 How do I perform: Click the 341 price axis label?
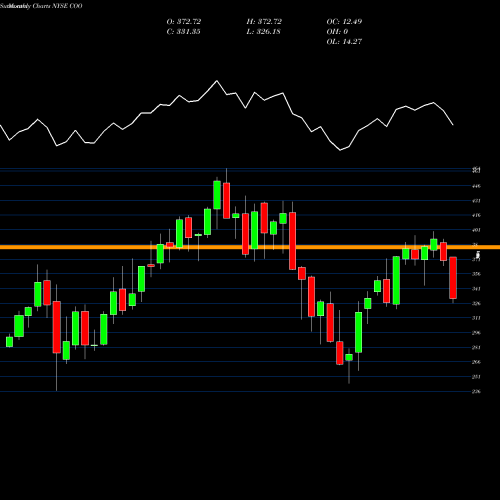click(476, 289)
